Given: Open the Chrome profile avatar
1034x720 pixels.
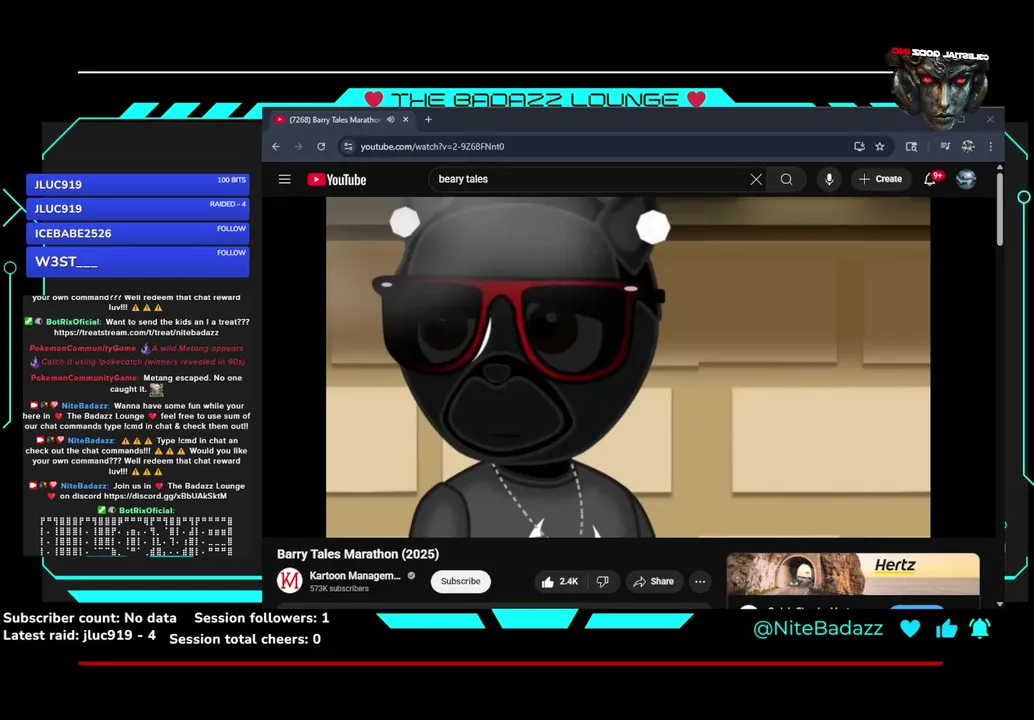Looking at the screenshot, I should click(x=968, y=146).
